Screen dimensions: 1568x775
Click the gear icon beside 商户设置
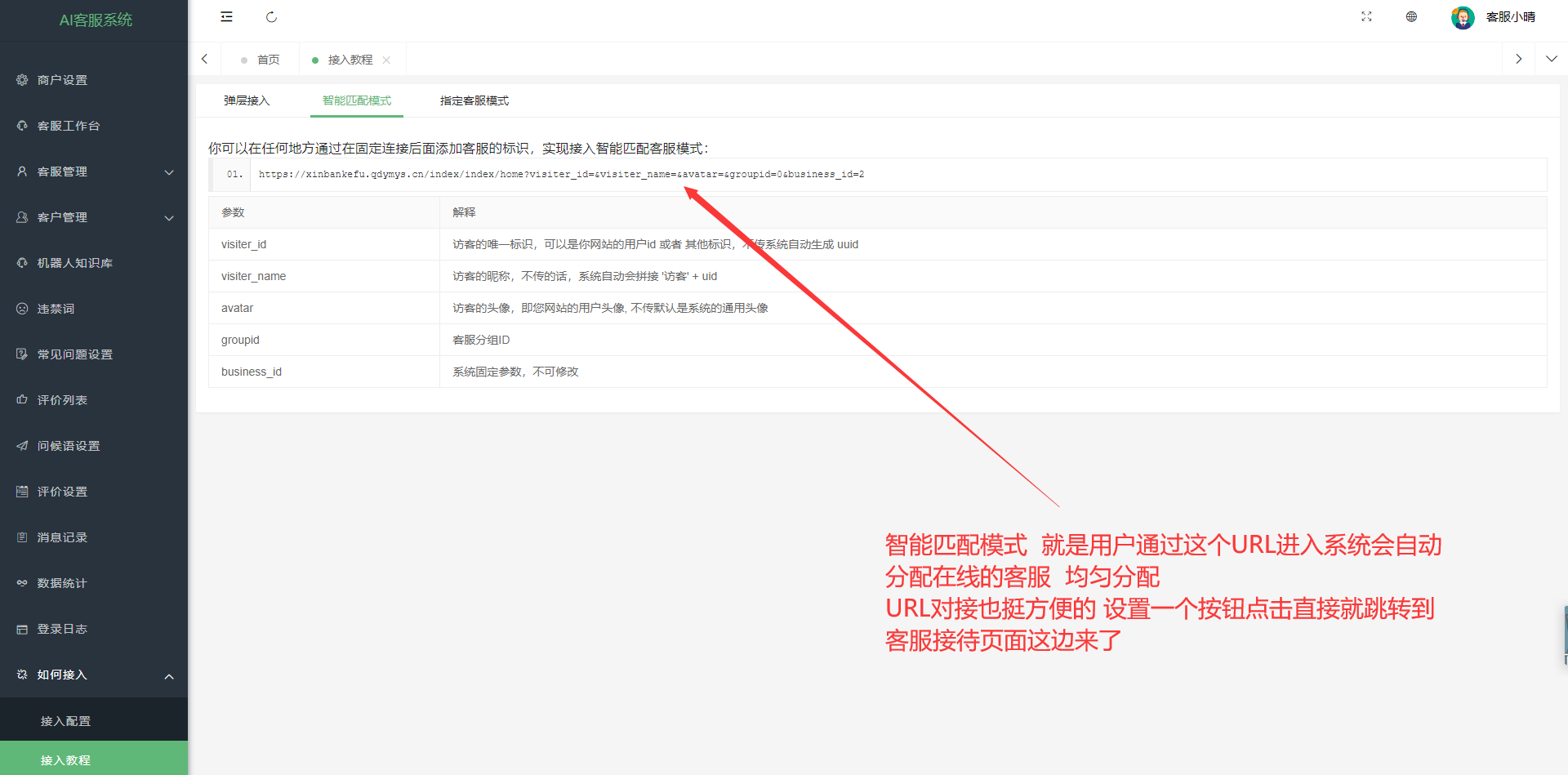(22, 80)
